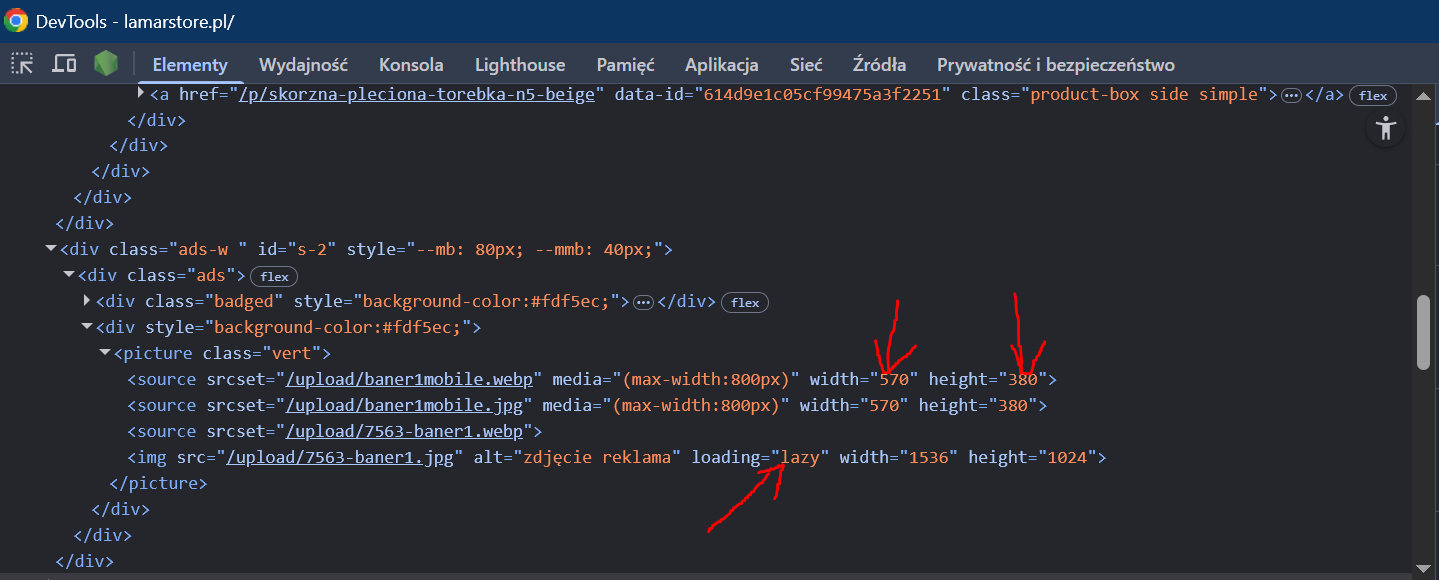Click the green security shield icon
1439x580 pixels.
click(104, 62)
